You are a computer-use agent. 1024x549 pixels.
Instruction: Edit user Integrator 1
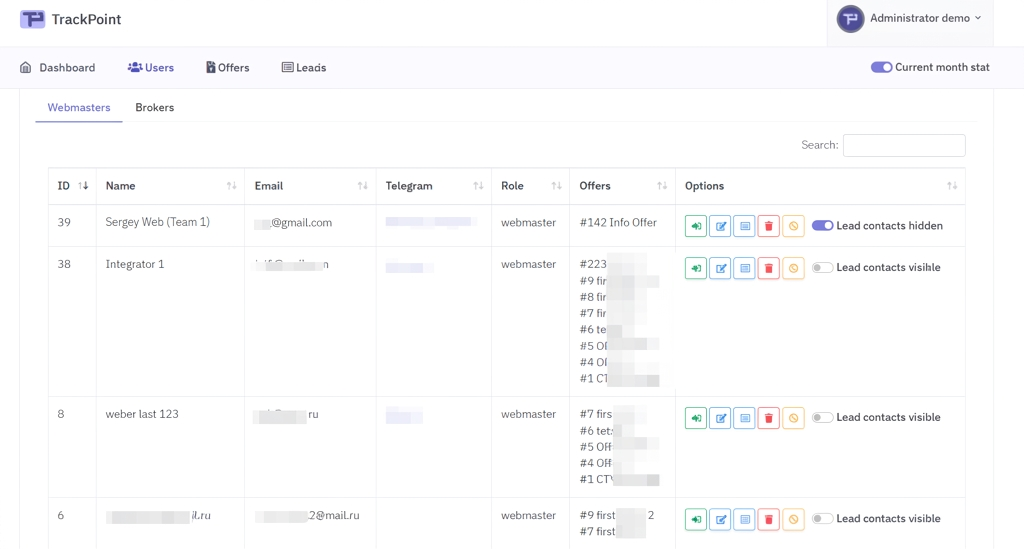(x=720, y=268)
